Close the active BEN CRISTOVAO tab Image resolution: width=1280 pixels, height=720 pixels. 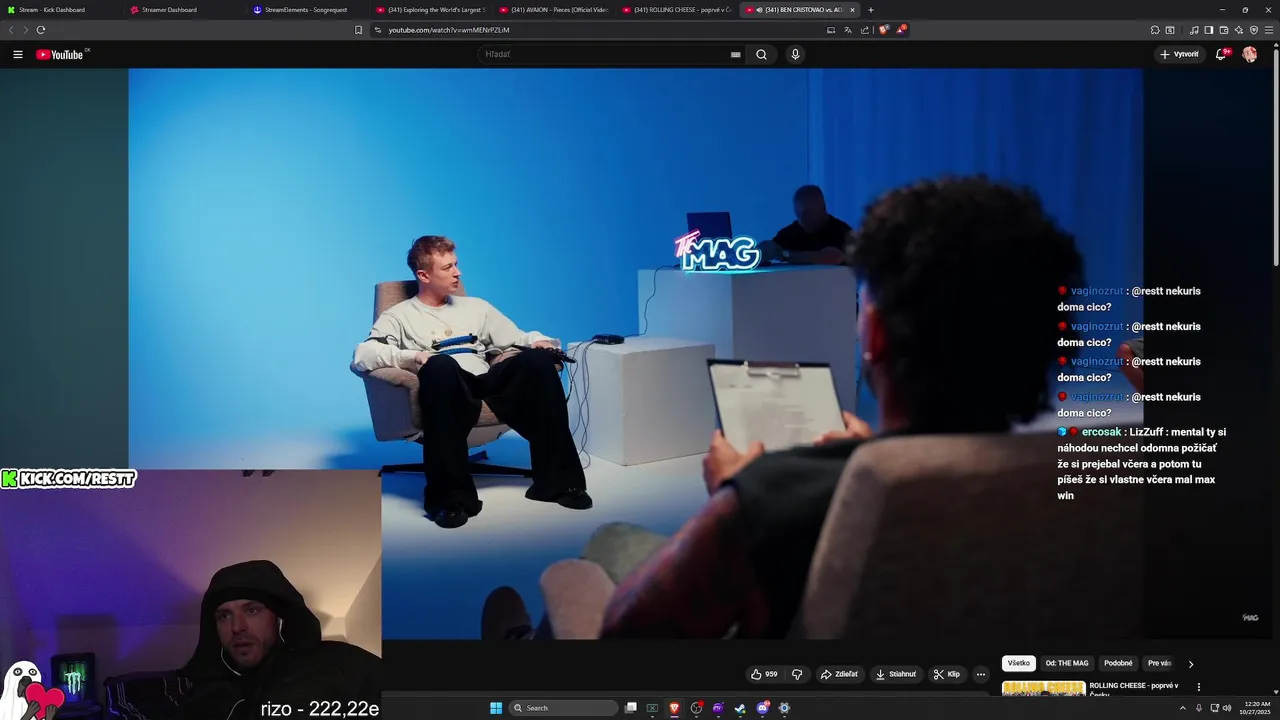coord(852,10)
